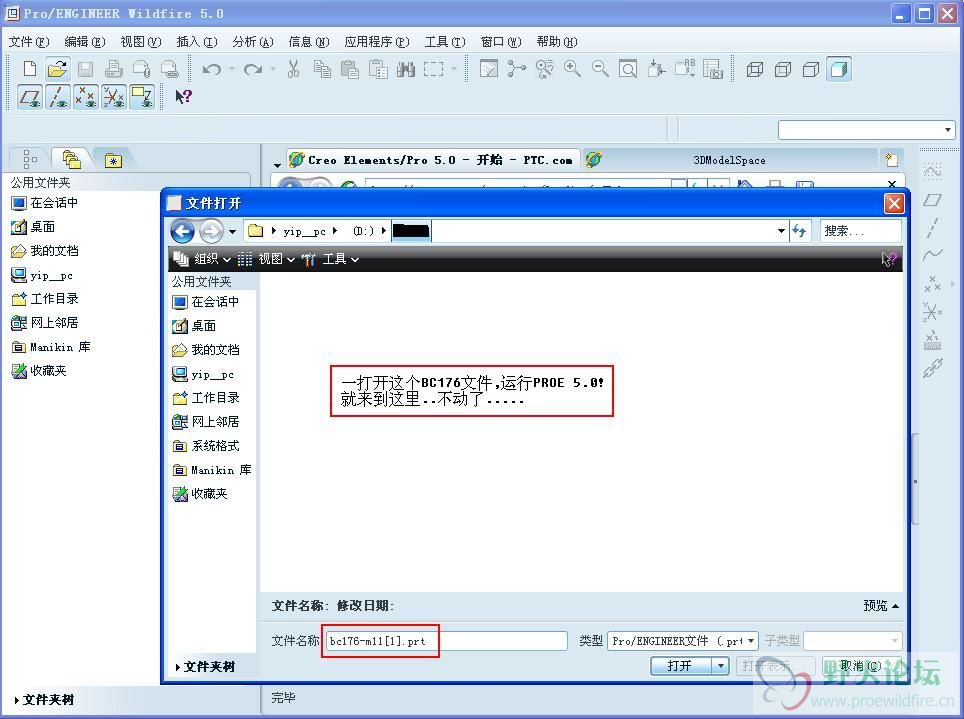Viewport: 964px width, 719px height.
Task: Open the dialog 视图 dropdown
Action: [266, 259]
